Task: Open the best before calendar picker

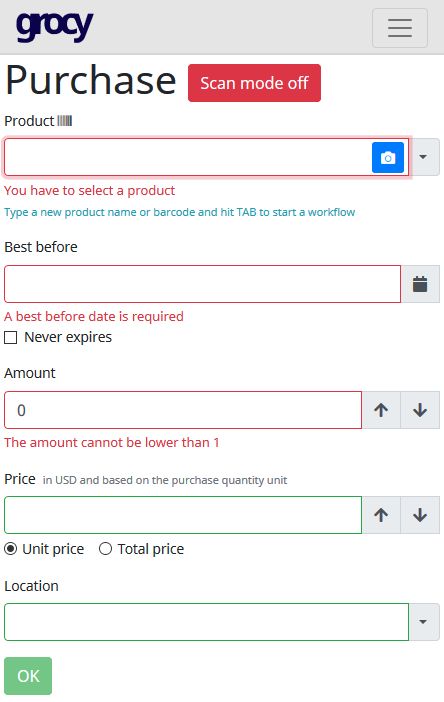Action: (x=420, y=284)
